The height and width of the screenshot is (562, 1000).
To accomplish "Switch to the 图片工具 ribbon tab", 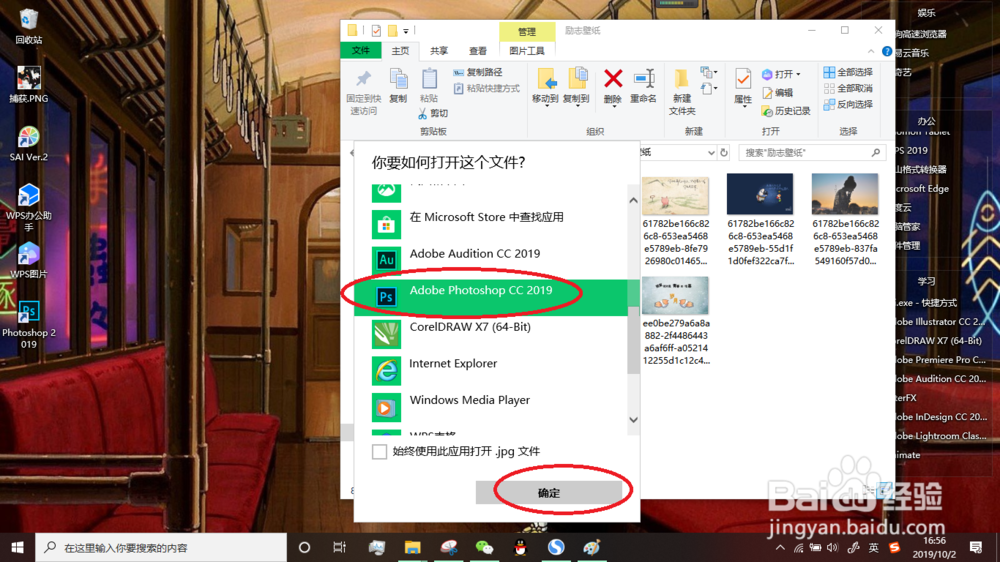I will (x=527, y=51).
